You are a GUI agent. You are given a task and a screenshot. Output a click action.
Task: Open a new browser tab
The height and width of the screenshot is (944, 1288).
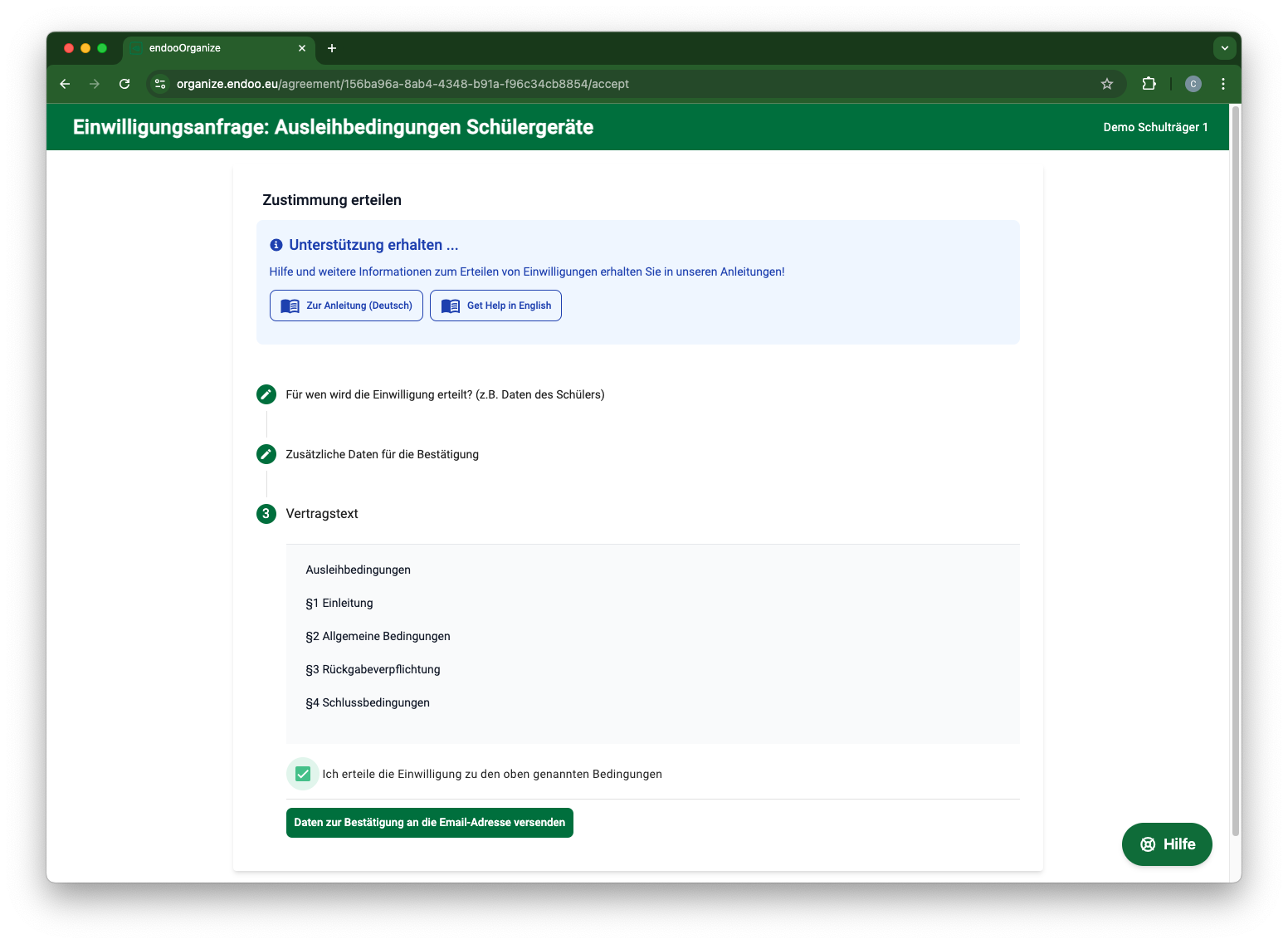[332, 48]
